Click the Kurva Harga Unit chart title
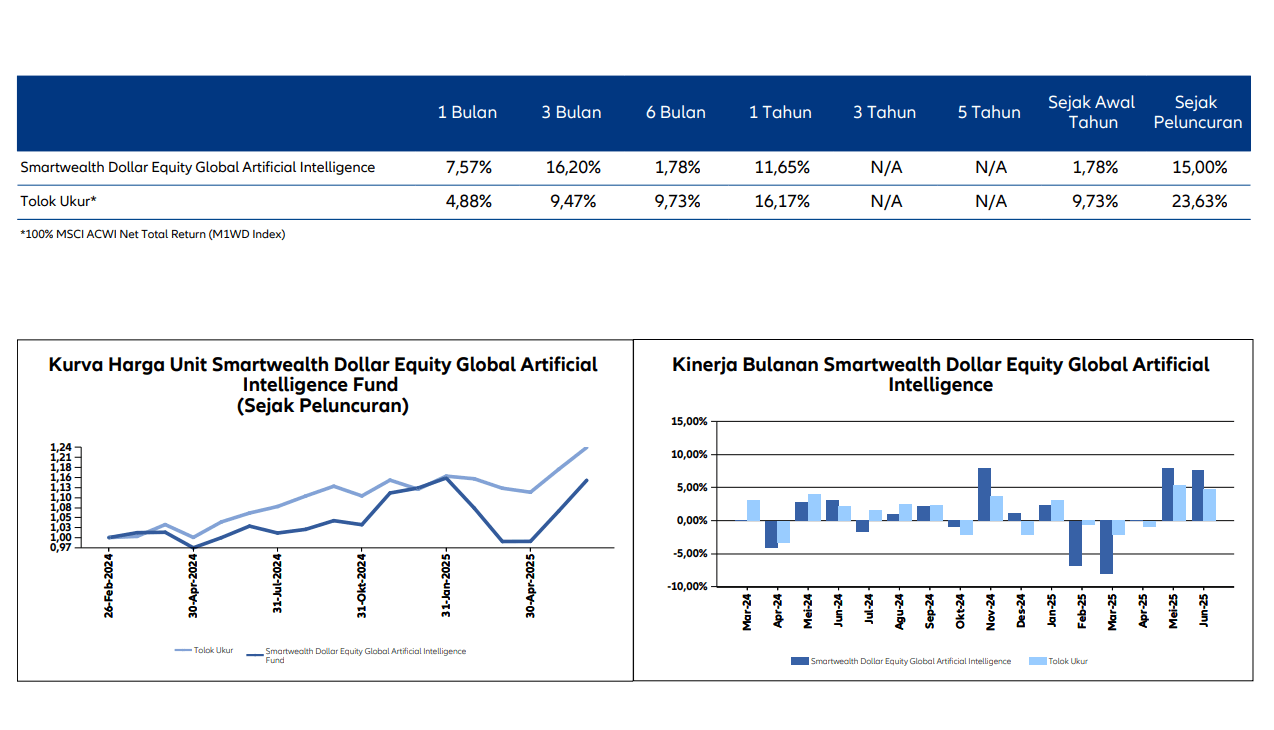Screen dimensions: 1274x730 323,385
